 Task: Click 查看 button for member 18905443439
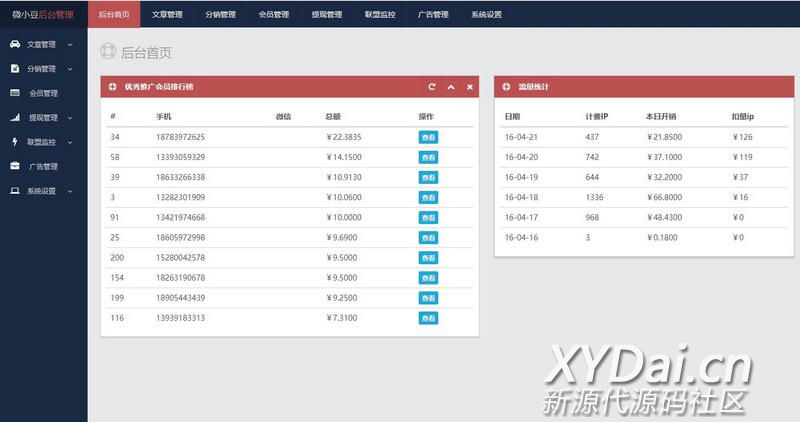pos(428,298)
